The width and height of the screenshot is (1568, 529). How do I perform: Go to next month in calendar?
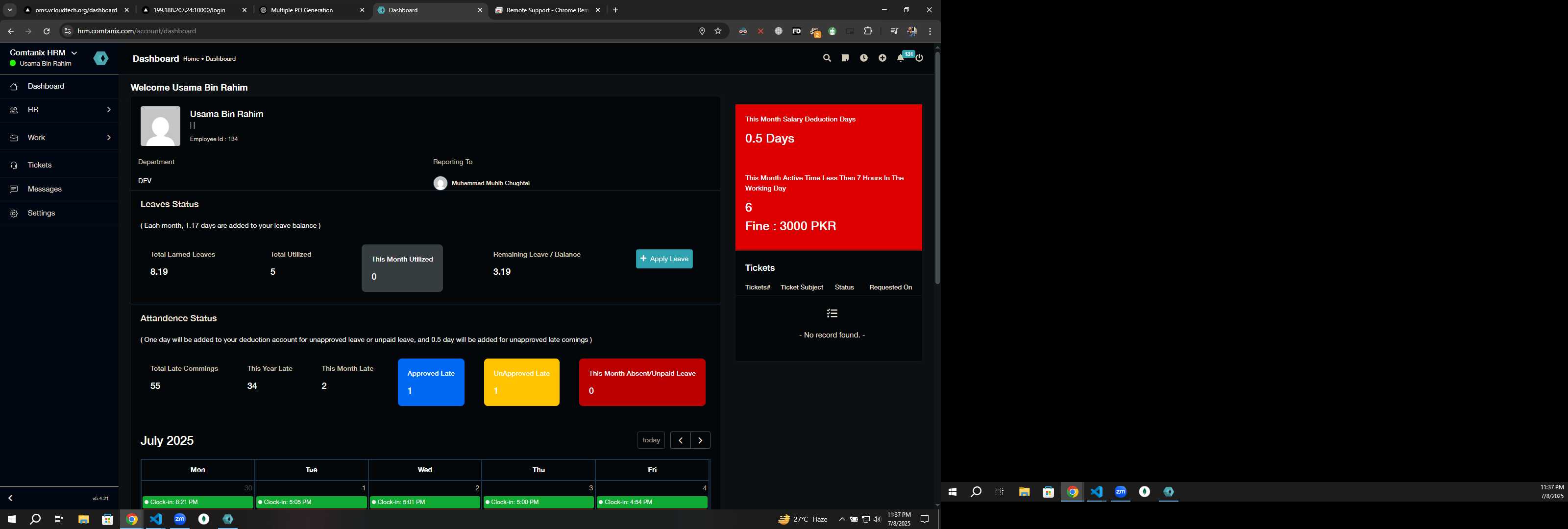tap(701, 440)
